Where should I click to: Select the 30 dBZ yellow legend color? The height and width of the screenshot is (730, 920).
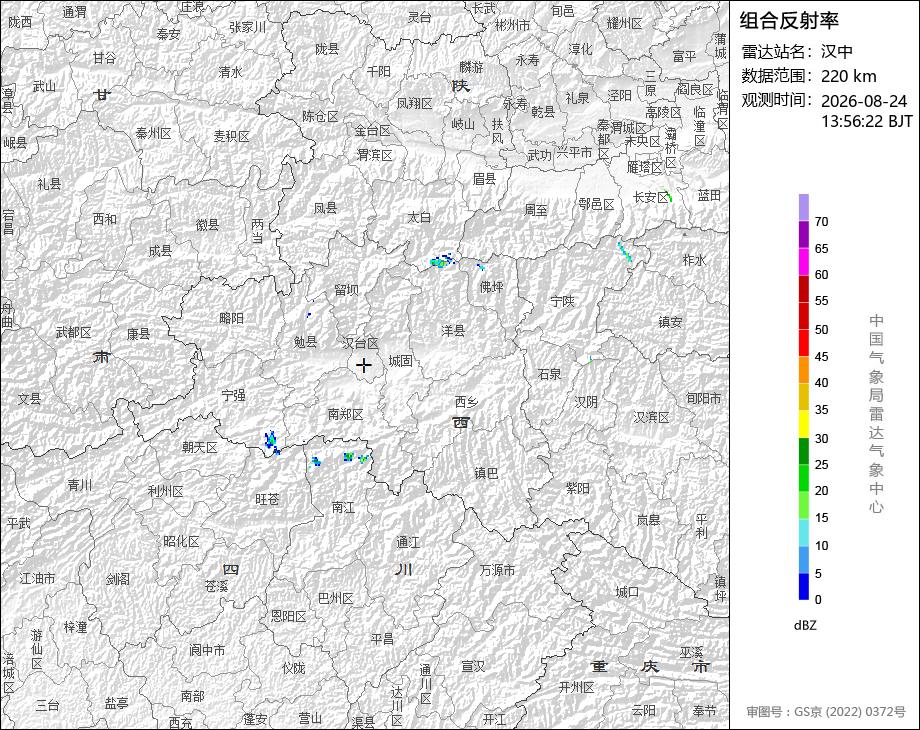[x=804, y=424]
